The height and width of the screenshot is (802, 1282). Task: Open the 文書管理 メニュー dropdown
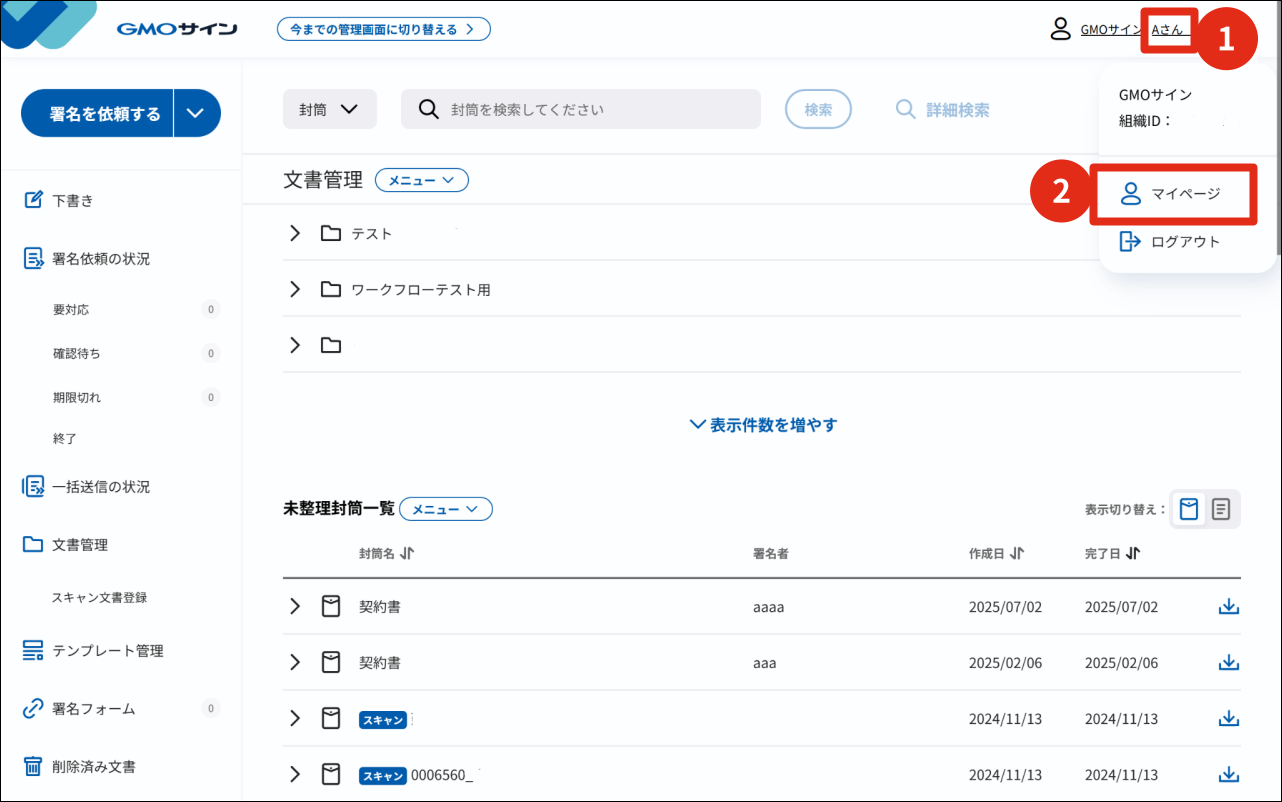tap(421, 180)
